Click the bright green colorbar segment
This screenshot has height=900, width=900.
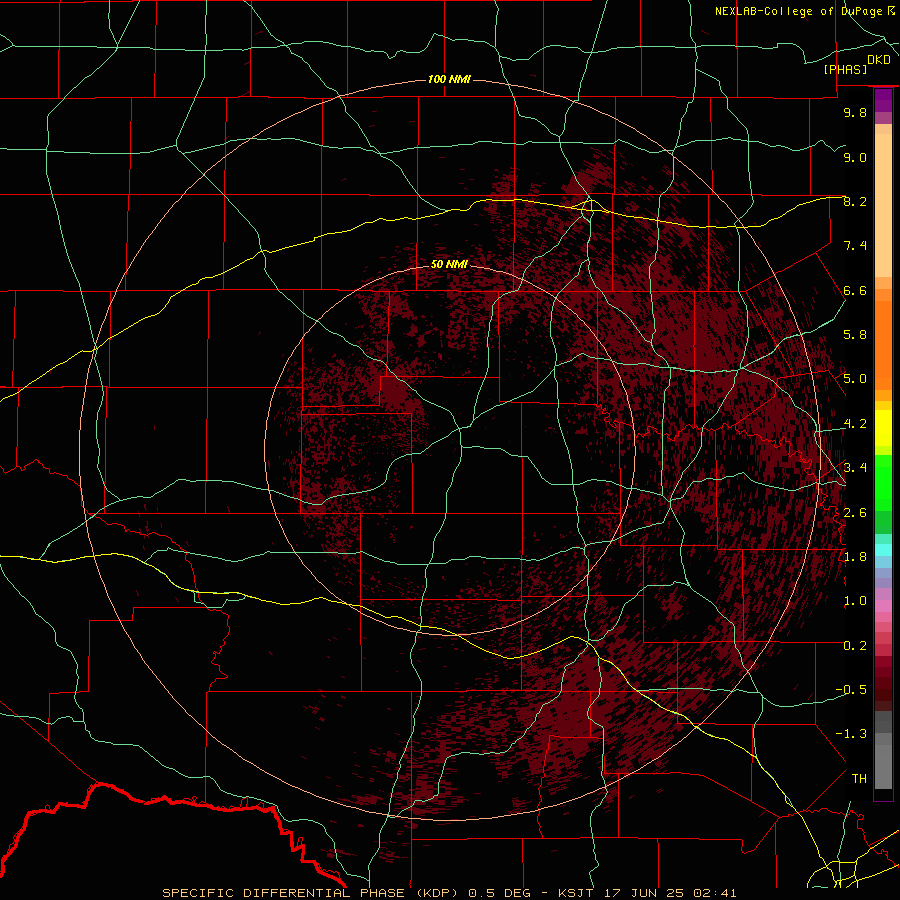(883, 483)
